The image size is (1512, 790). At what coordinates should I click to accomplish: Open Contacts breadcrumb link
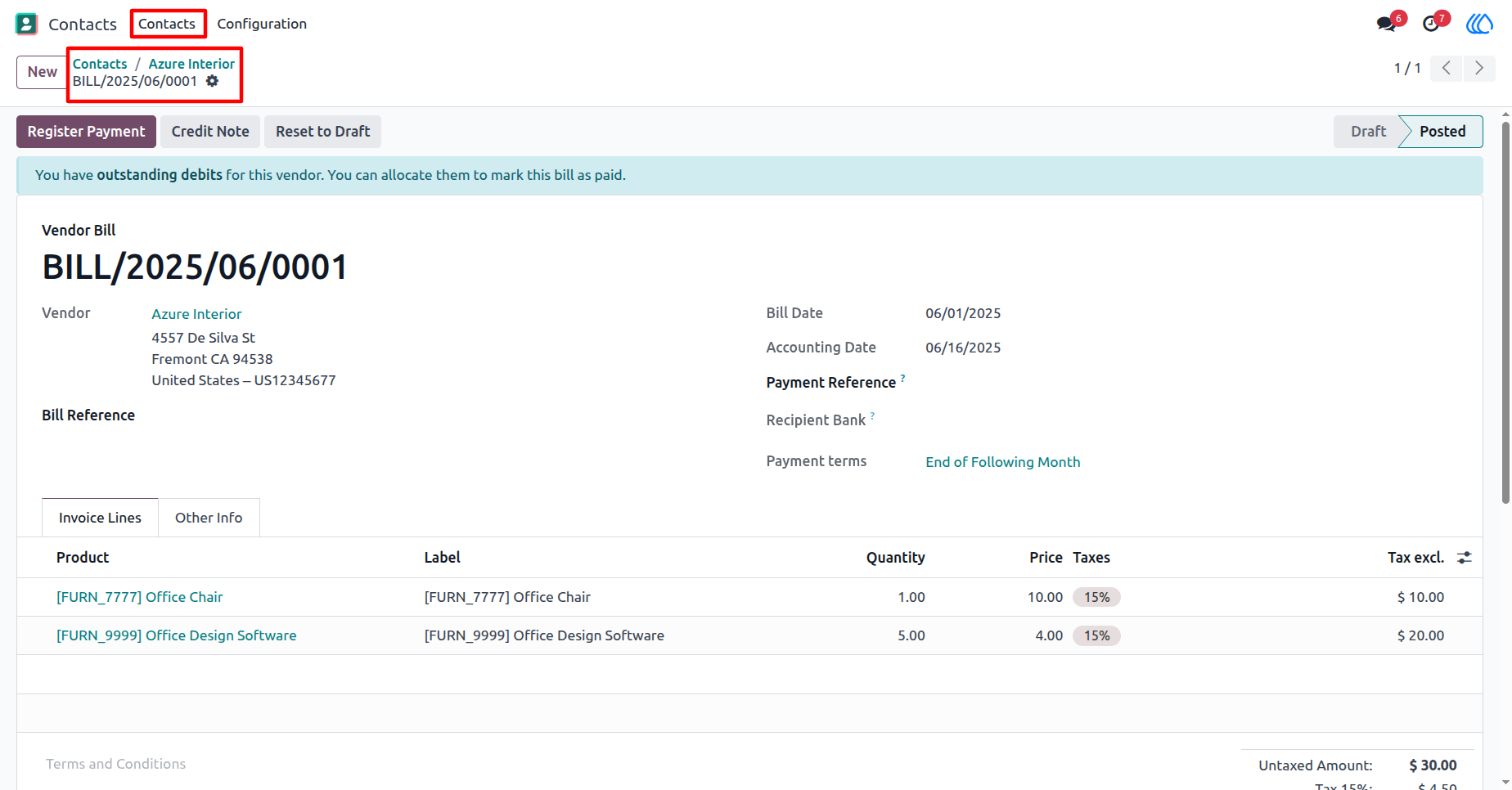[x=100, y=64]
